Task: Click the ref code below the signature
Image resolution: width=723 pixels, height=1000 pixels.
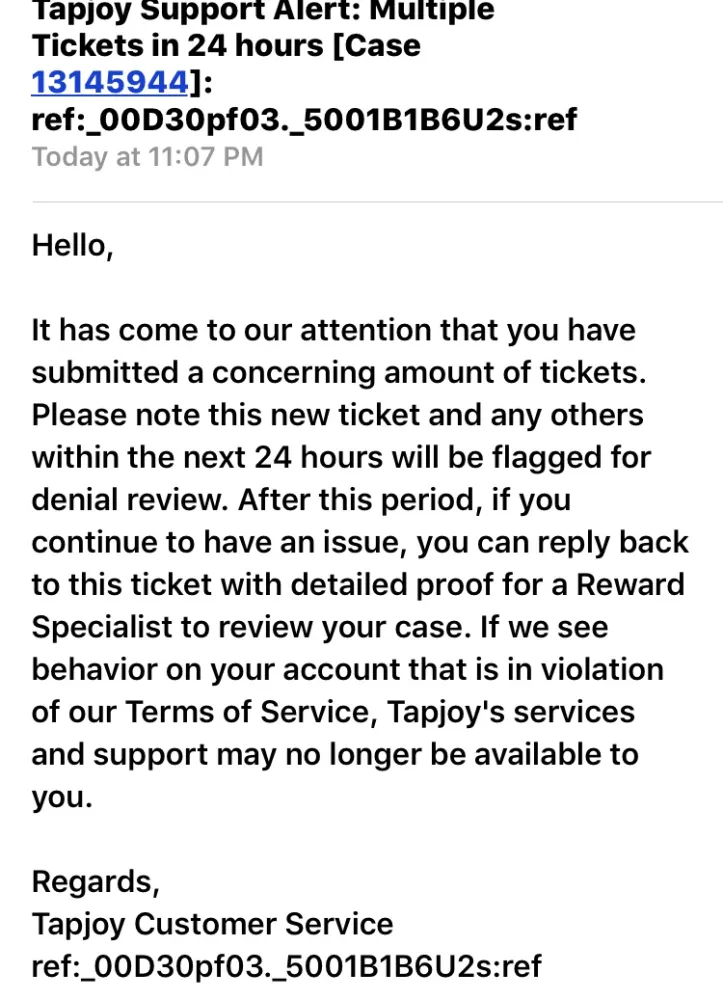Action: click(286, 966)
